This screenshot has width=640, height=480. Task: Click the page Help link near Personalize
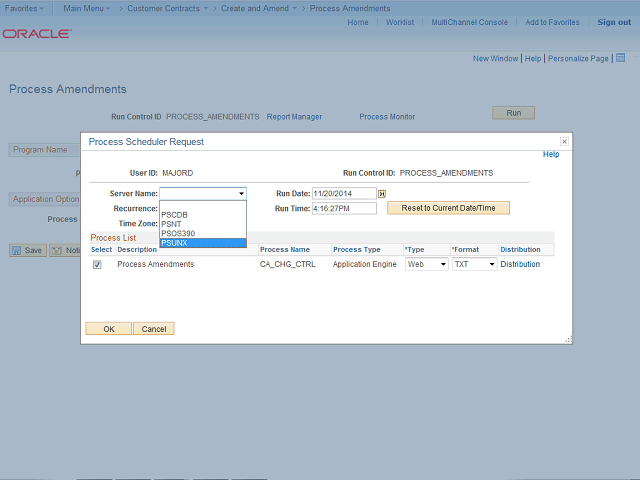coord(533,58)
